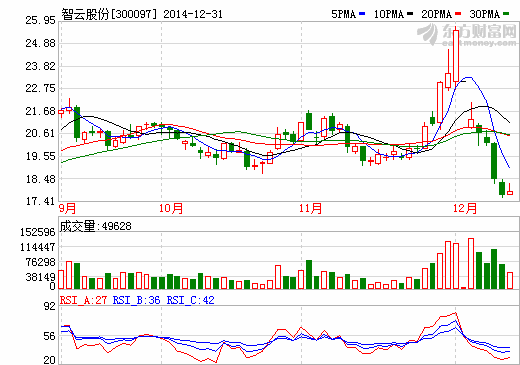Click the 24.88 price axis label
This screenshot has width=520, height=365.
[x=40, y=43]
